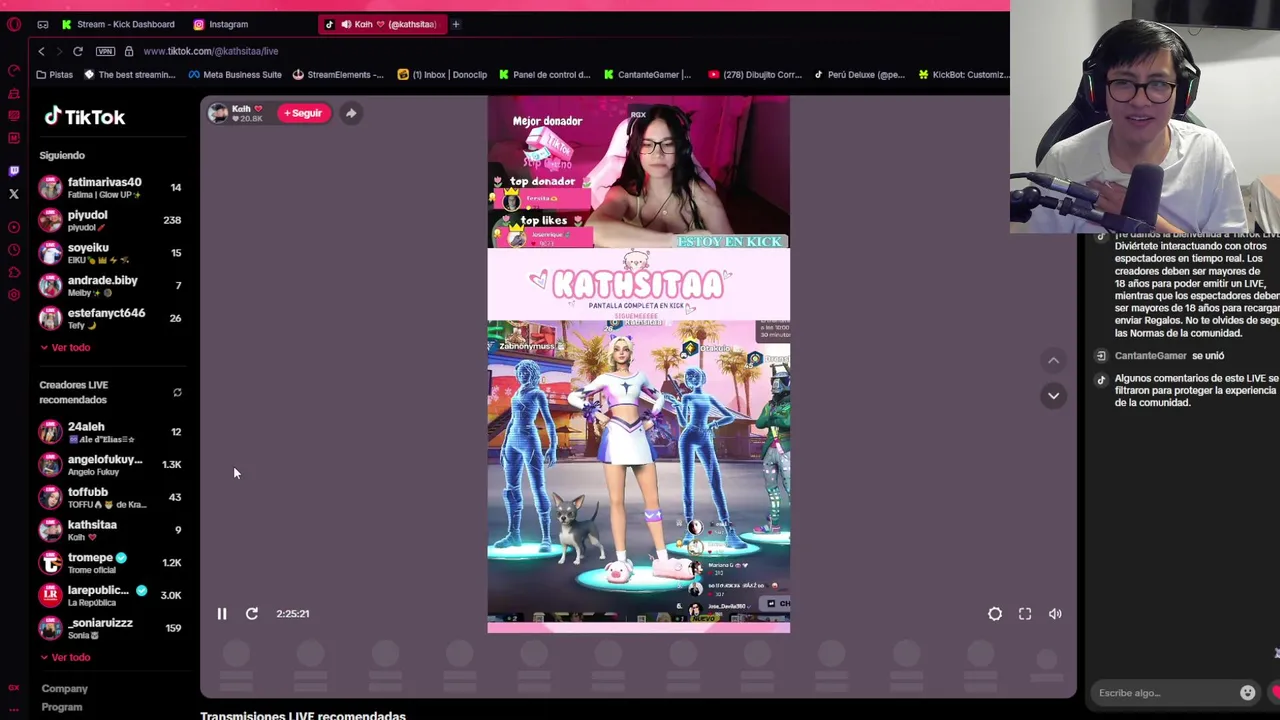Click the TikTok logo
1280x720 pixels.
tap(85, 116)
